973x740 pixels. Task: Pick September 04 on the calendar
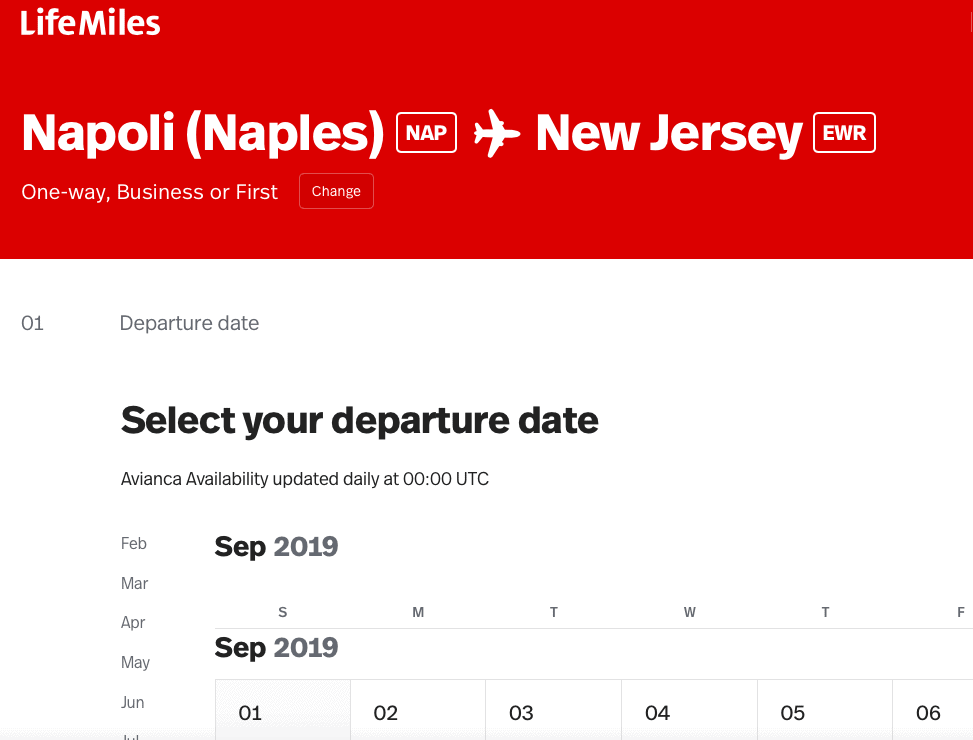click(x=689, y=710)
